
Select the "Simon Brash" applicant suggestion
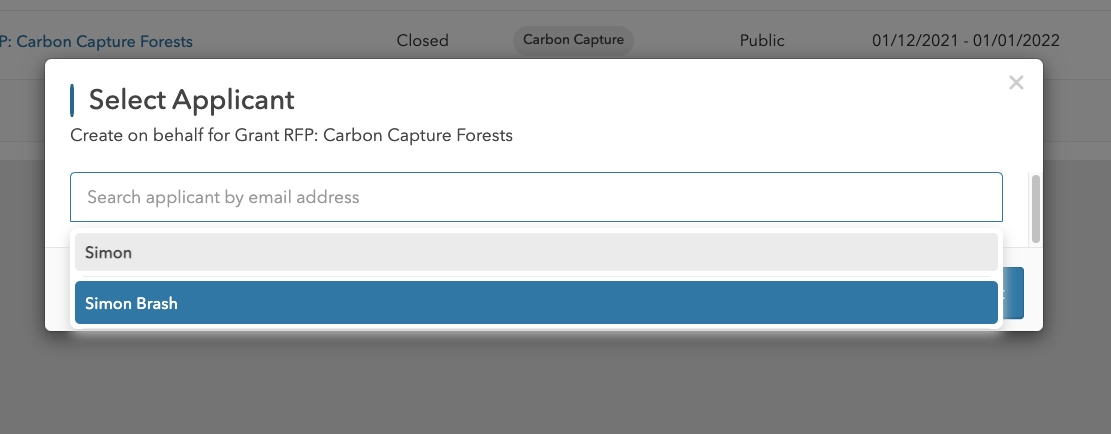click(536, 303)
